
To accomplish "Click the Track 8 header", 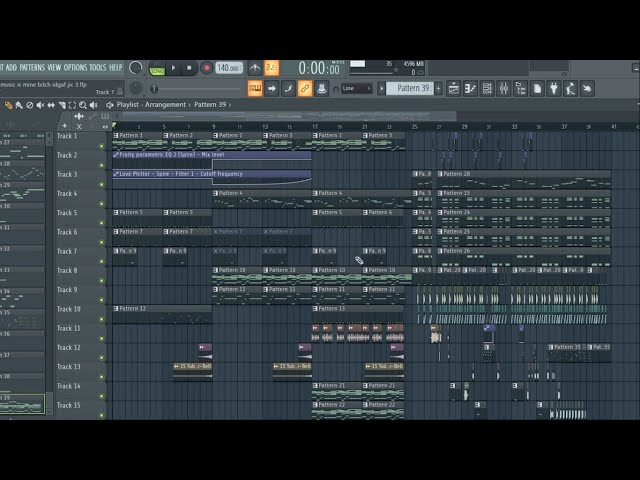I will pyautogui.click(x=80, y=275).
